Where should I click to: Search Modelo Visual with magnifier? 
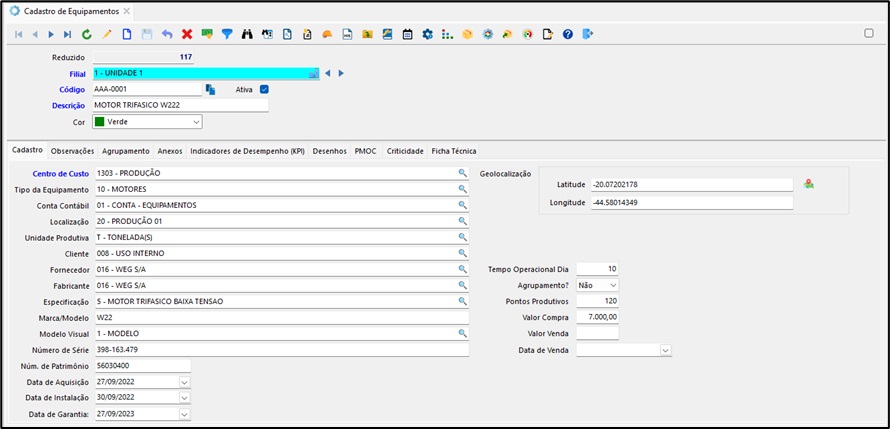coord(463,333)
